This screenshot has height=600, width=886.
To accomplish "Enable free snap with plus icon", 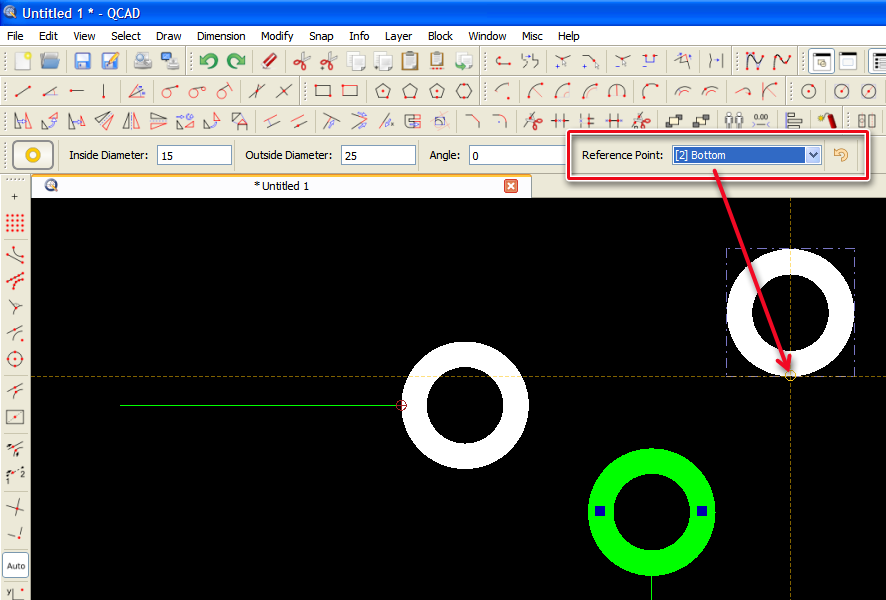I will (x=15, y=197).
